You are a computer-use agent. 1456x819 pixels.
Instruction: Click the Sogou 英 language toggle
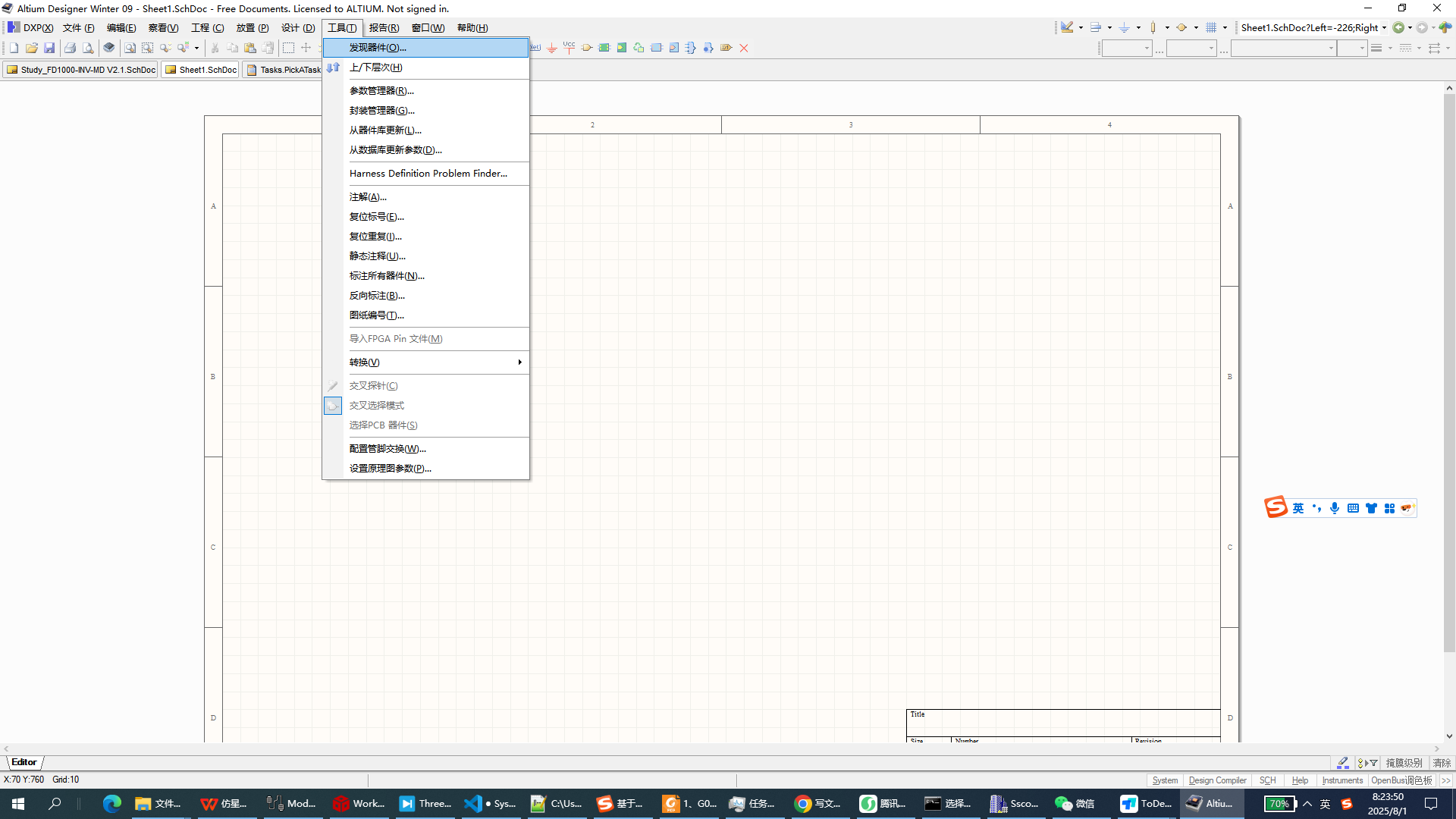pyautogui.click(x=1298, y=508)
